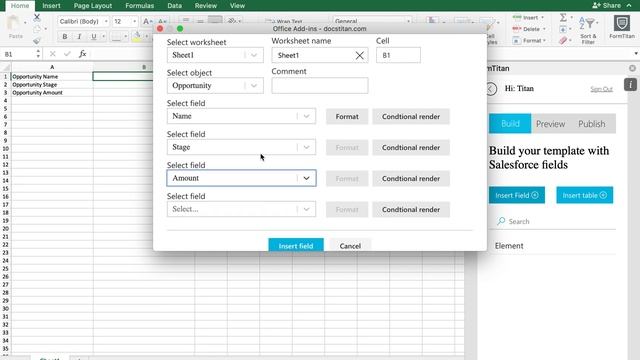Open the Page Layout ribbon tab
The width and height of the screenshot is (640, 360).
tap(93, 6)
